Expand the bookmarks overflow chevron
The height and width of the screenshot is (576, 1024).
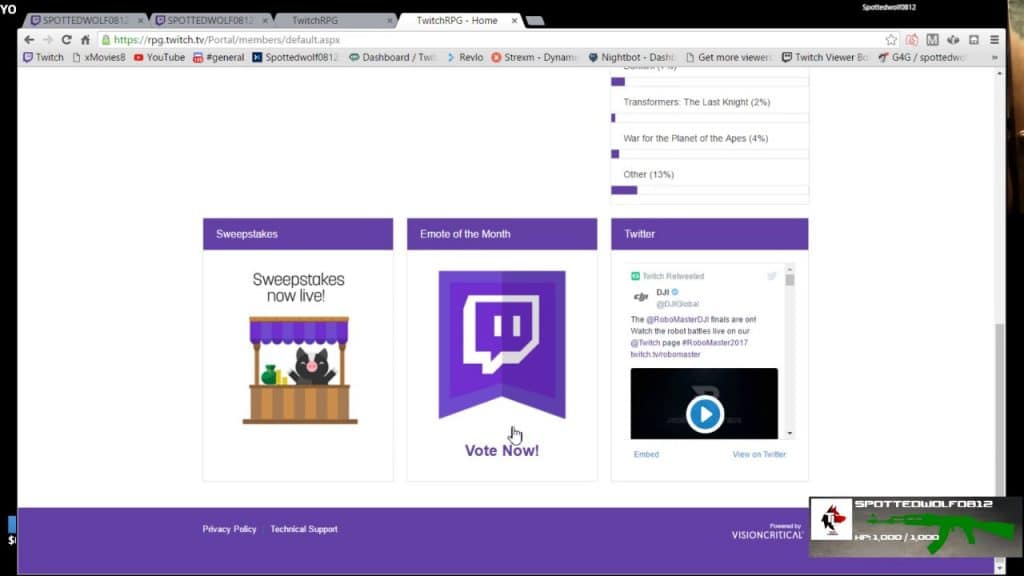point(995,57)
